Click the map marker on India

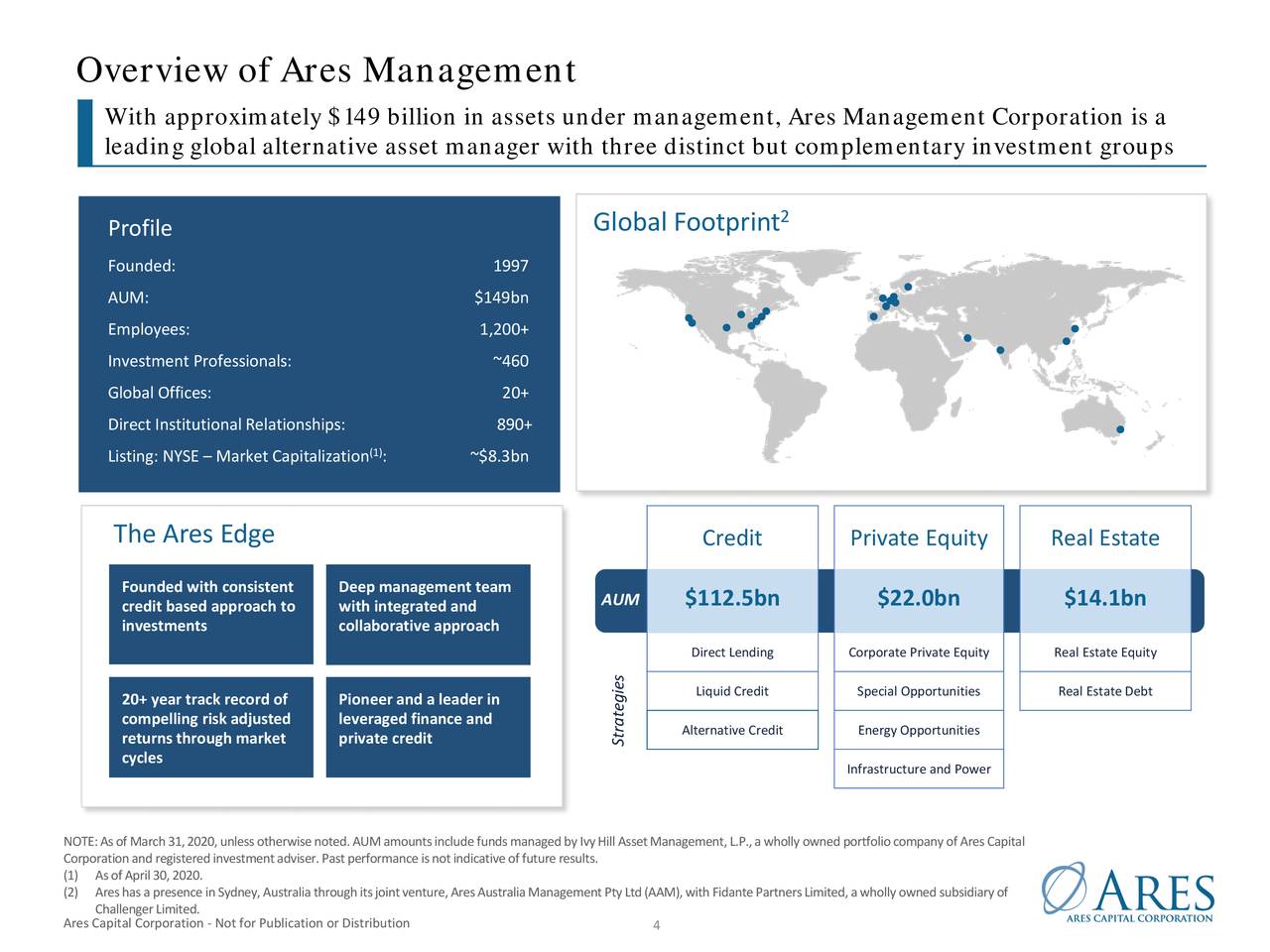tap(999, 348)
